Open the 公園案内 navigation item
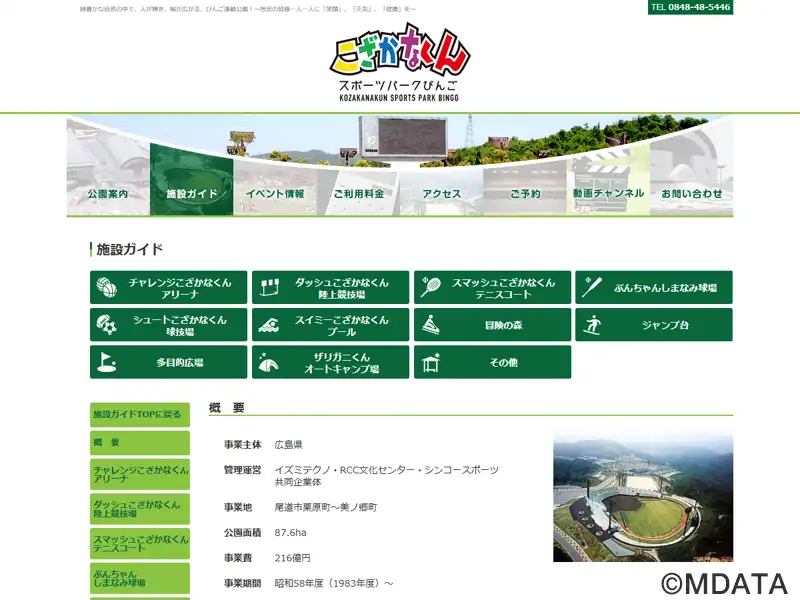The width and height of the screenshot is (800, 600). [108, 193]
